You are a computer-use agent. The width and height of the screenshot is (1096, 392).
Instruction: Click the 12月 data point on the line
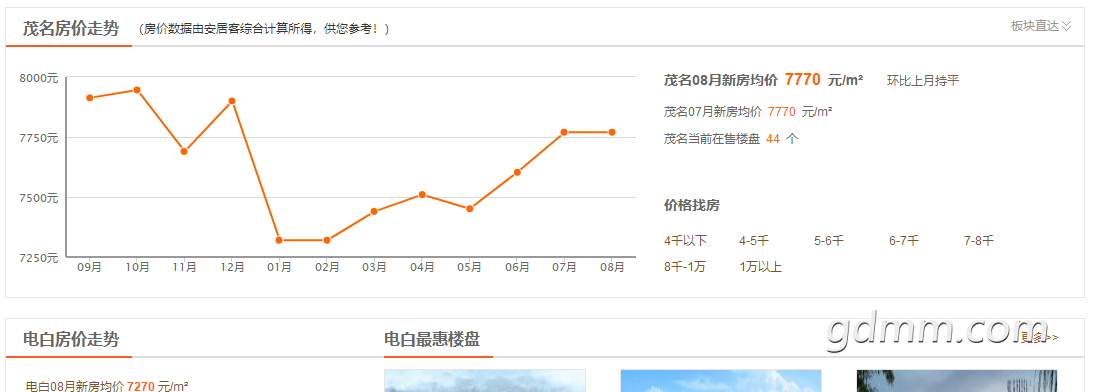(x=232, y=101)
